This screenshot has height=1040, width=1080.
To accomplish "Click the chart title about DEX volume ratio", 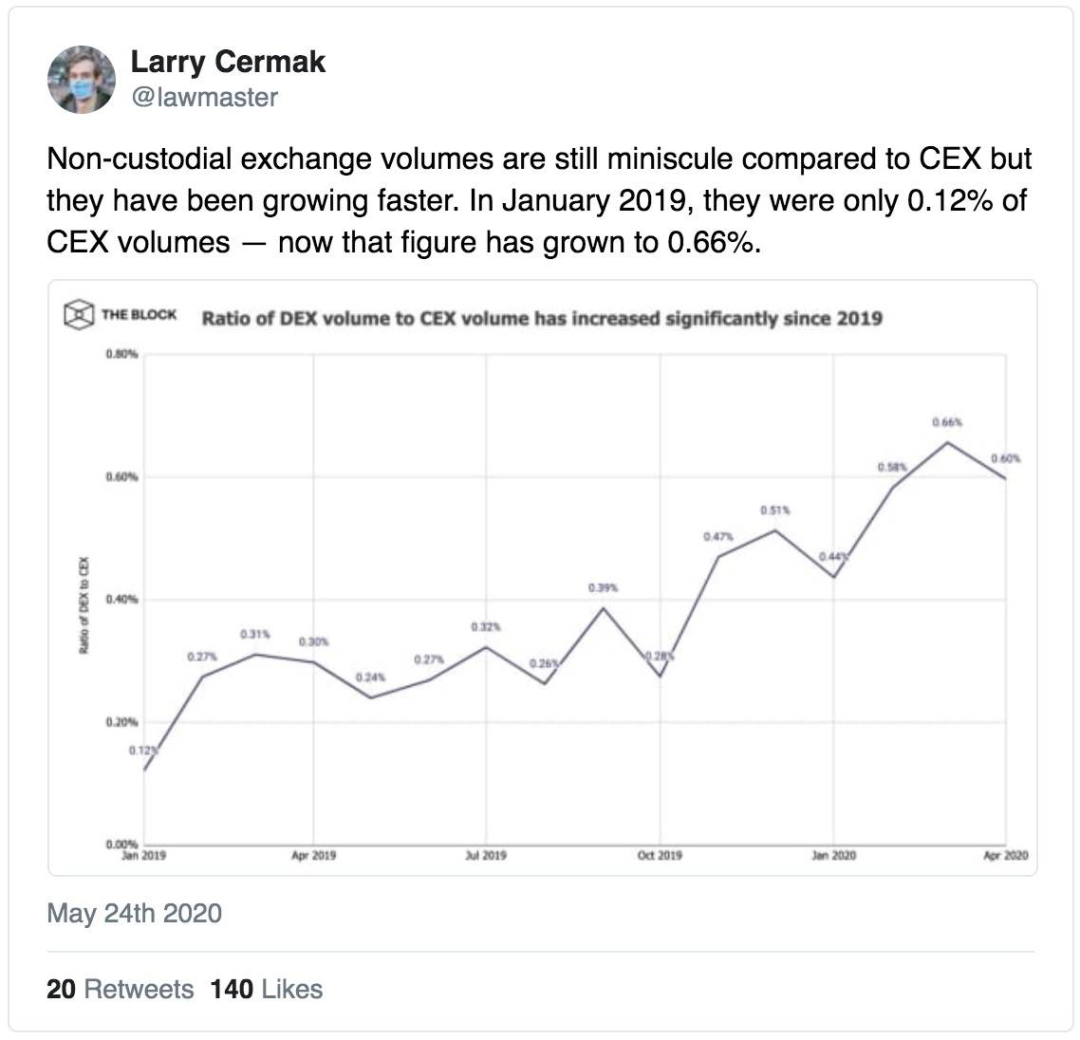I will pyautogui.click(x=542, y=319).
